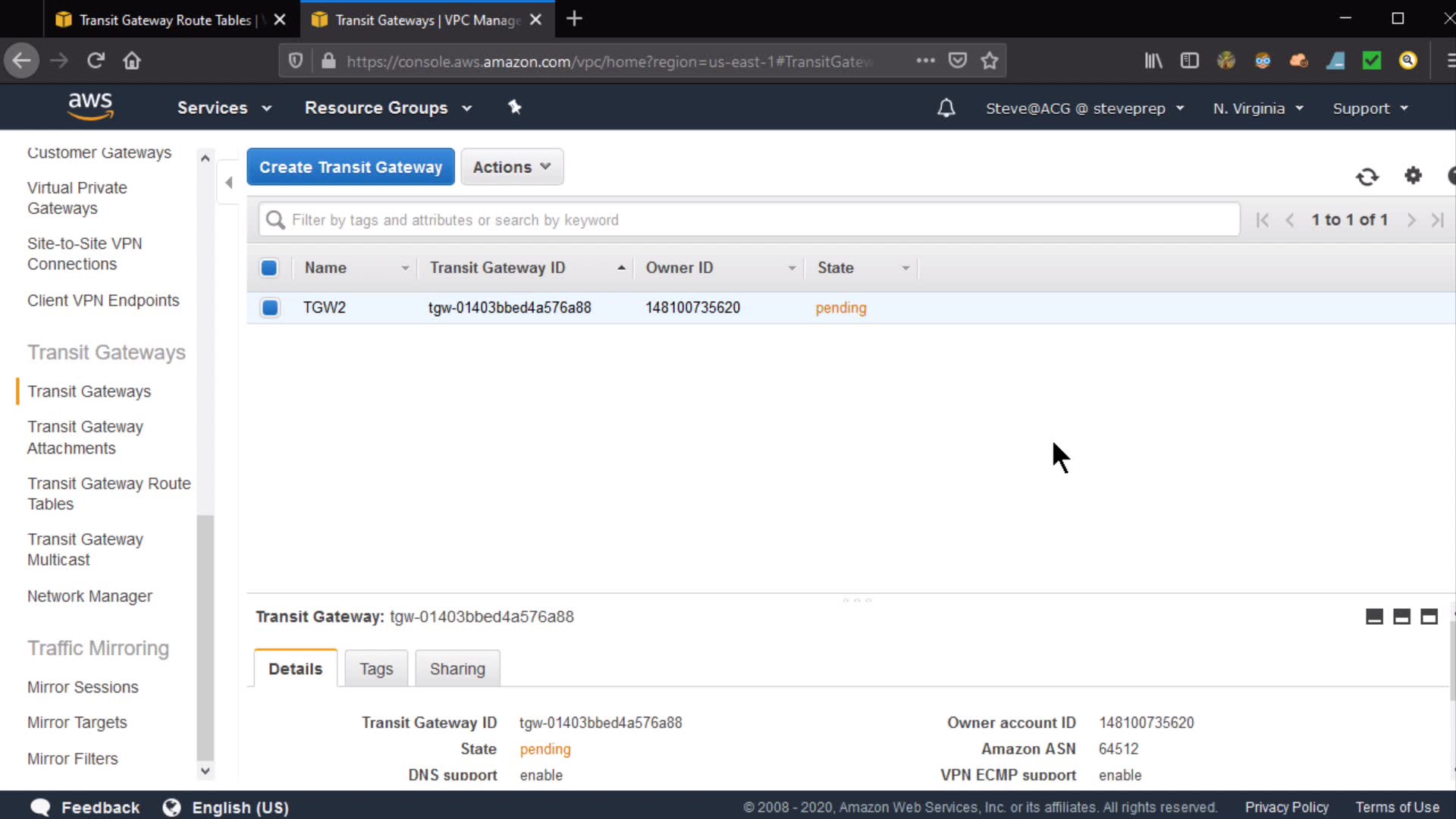Toggle the select-all checkbox in header
1456x819 pixels.
click(268, 268)
